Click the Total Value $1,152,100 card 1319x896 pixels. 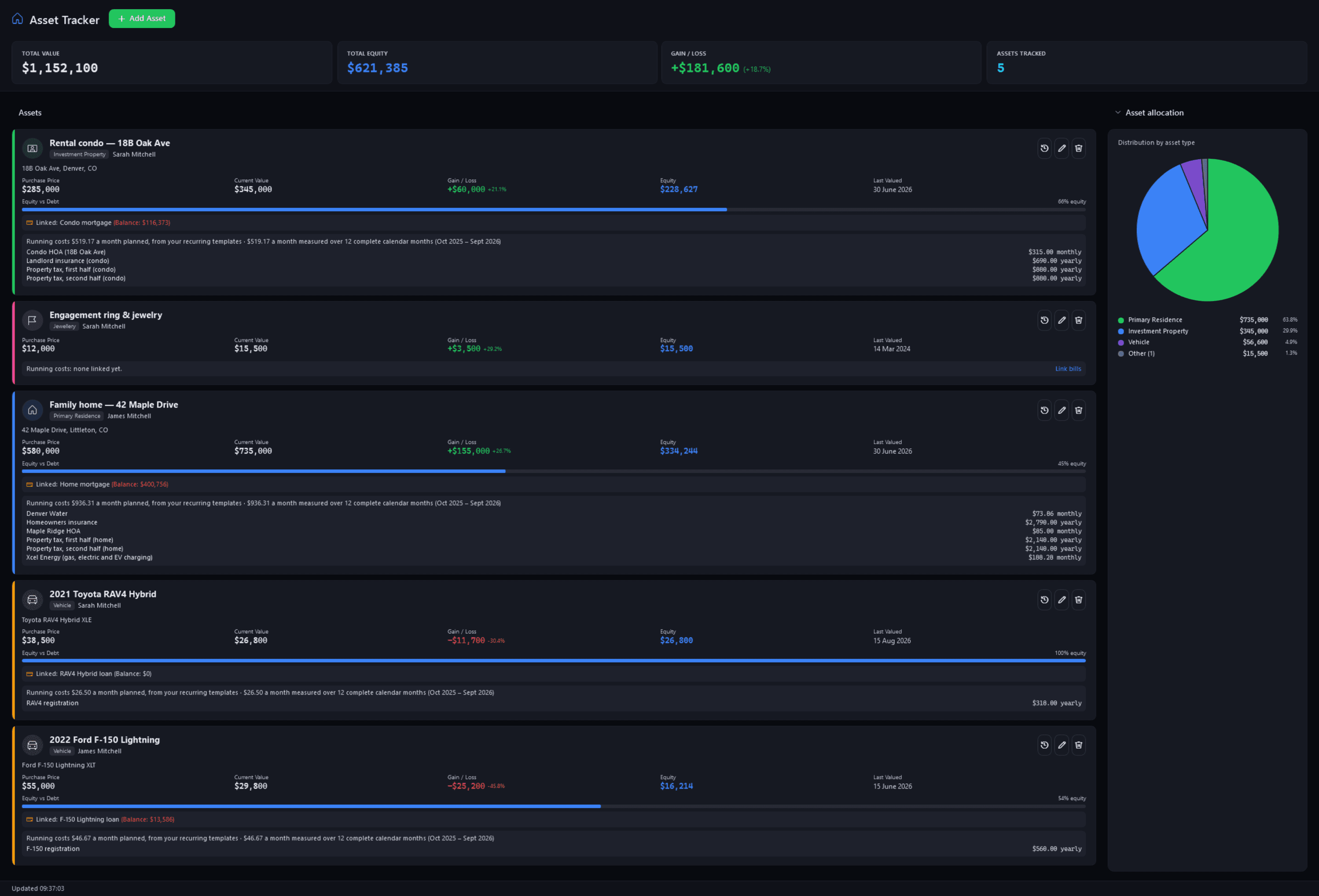[x=172, y=62]
